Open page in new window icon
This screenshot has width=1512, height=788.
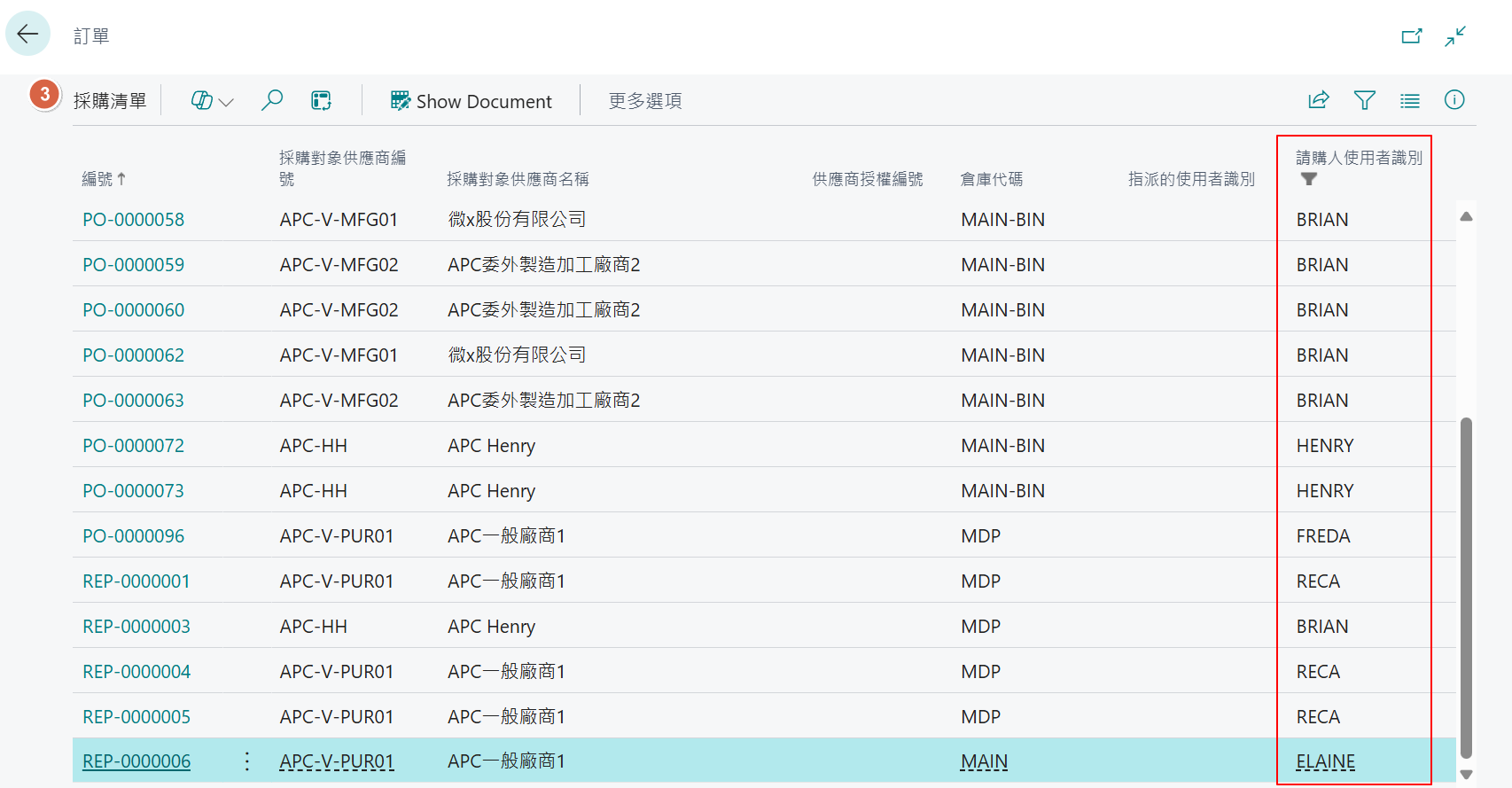(1412, 36)
